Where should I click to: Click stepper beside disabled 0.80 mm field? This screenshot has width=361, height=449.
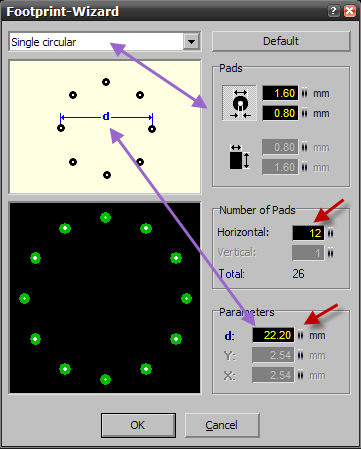click(x=304, y=147)
